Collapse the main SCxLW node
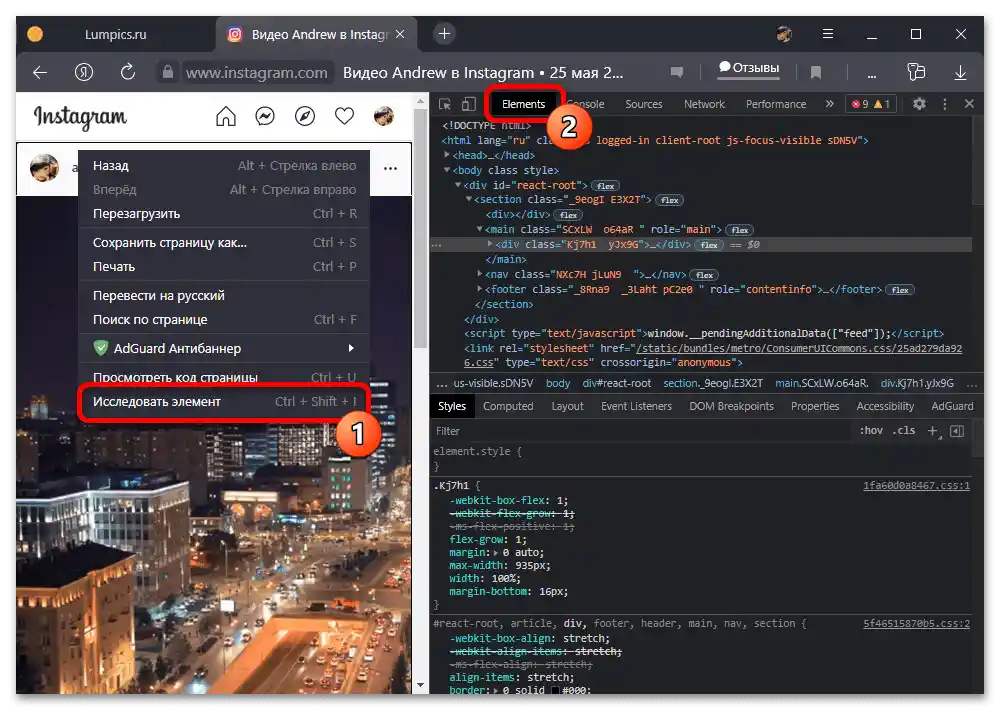This screenshot has height=710, width=1000. coord(480,229)
